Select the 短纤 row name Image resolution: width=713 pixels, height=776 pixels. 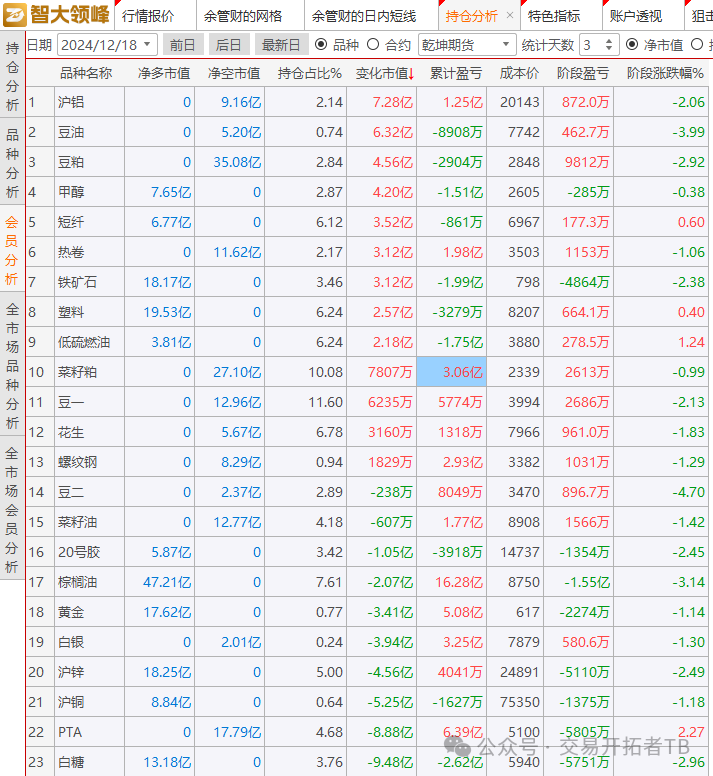[71, 222]
